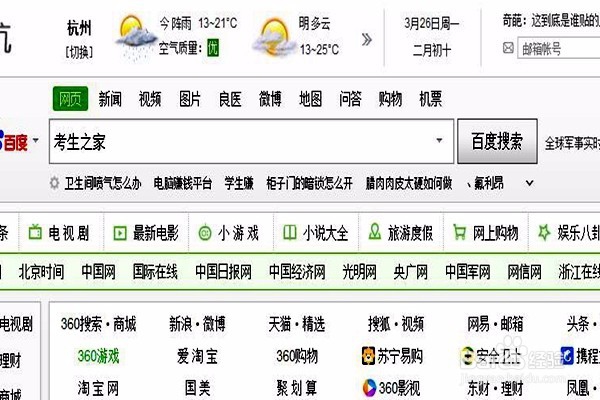The image size is (600, 400).
Task: Open the 北京时间 site link
Action: (x=41, y=272)
